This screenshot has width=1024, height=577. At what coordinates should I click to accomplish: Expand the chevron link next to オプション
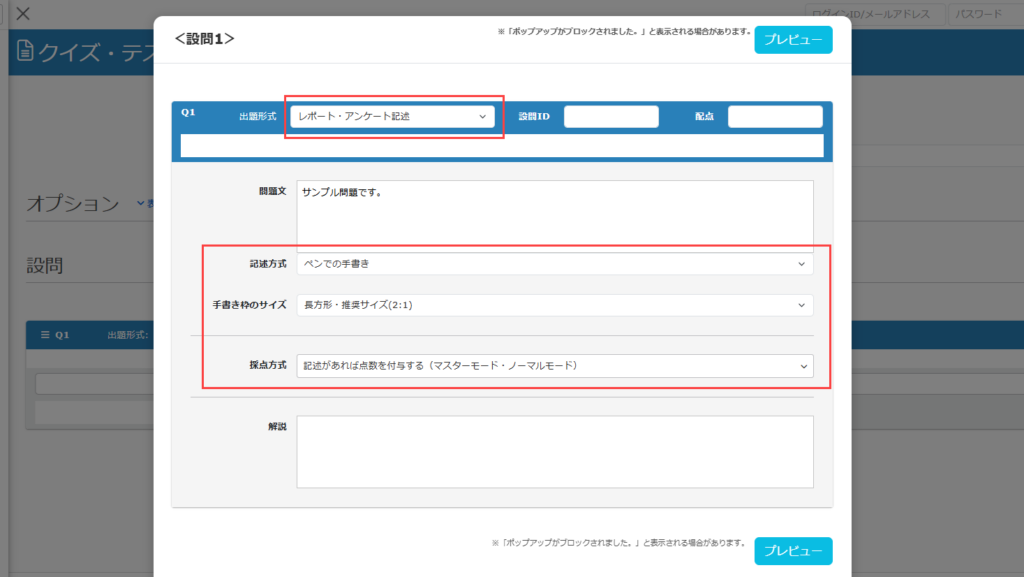pyautogui.click(x=141, y=203)
